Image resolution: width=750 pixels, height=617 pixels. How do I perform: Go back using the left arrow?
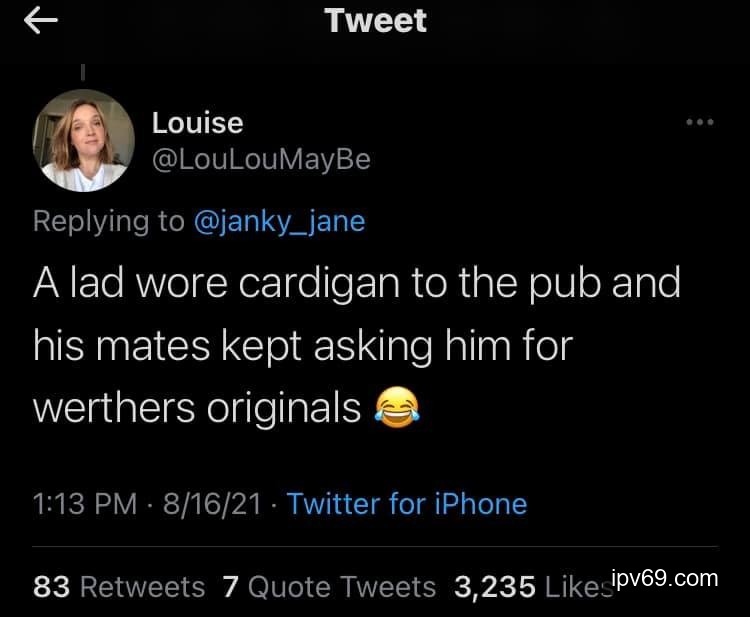coord(40,23)
